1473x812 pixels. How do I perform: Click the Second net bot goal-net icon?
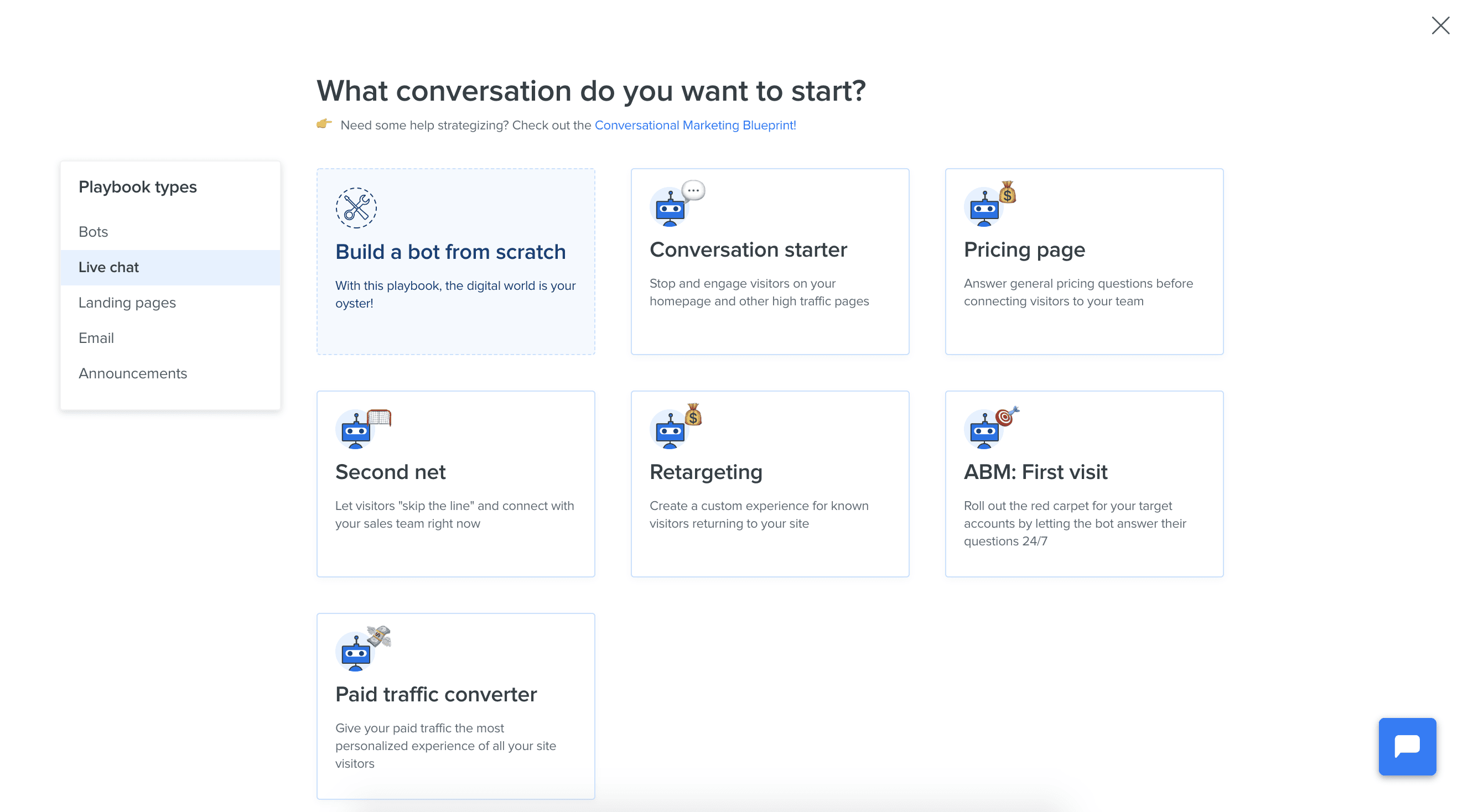click(363, 428)
